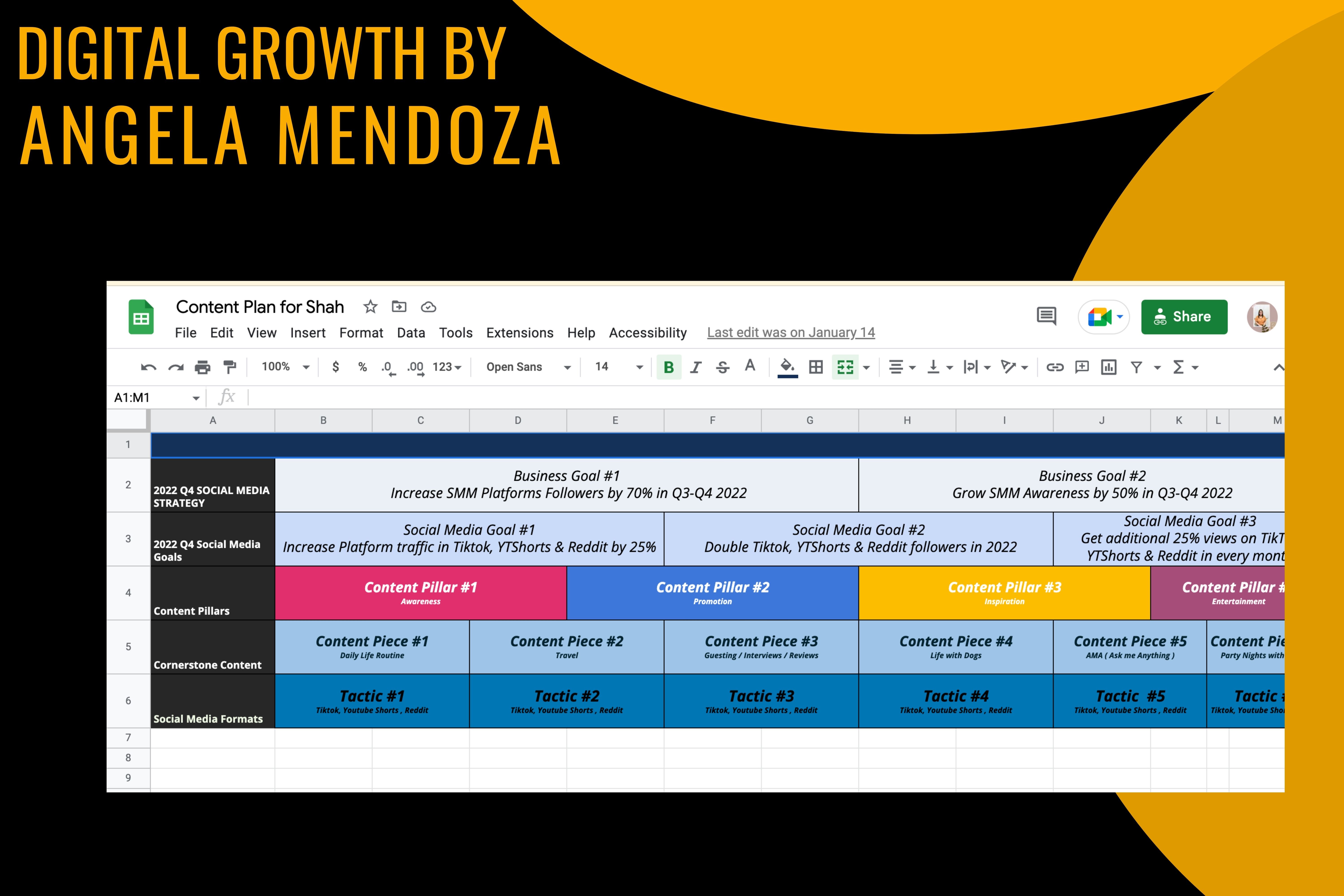Open the borders tool
Screen dimensions: 1344x896
(816, 367)
